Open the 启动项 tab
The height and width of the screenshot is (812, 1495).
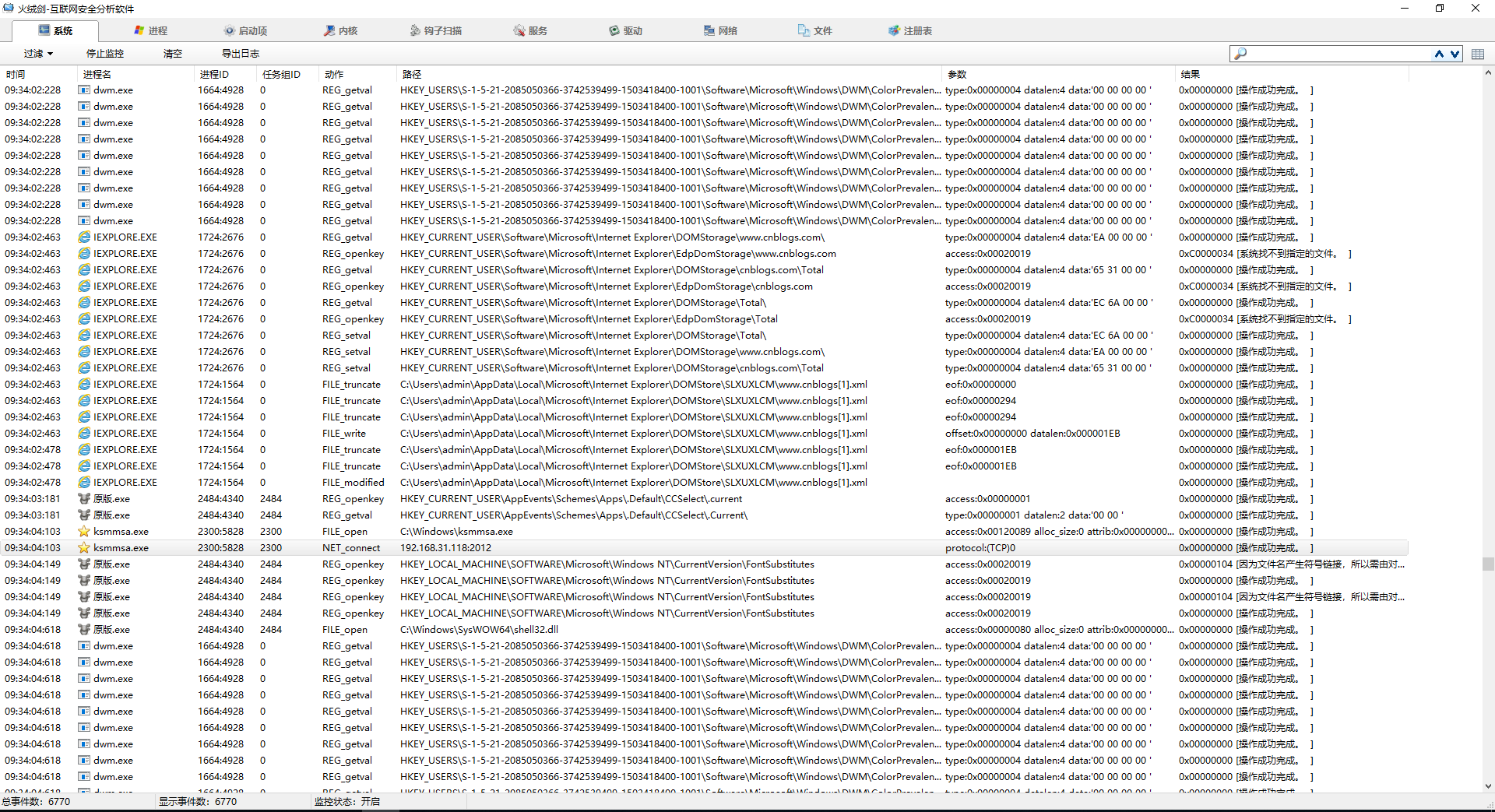[x=245, y=30]
